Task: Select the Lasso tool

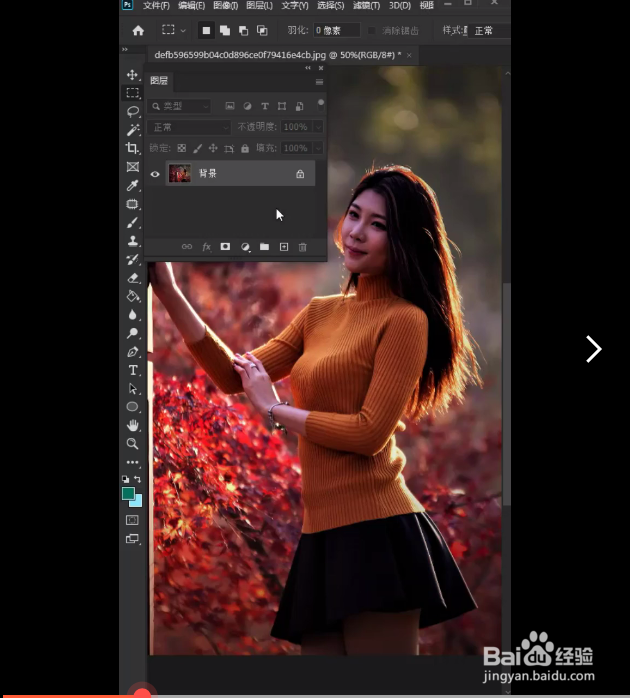Action: 132,111
